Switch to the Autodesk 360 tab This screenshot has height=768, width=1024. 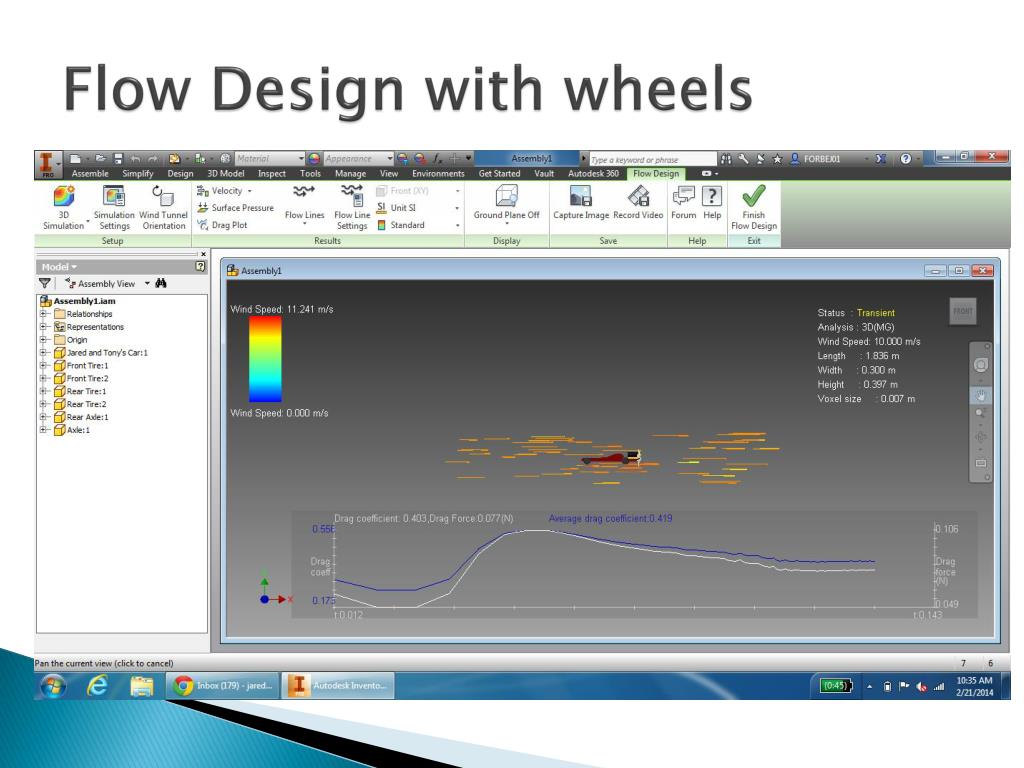pos(593,174)
